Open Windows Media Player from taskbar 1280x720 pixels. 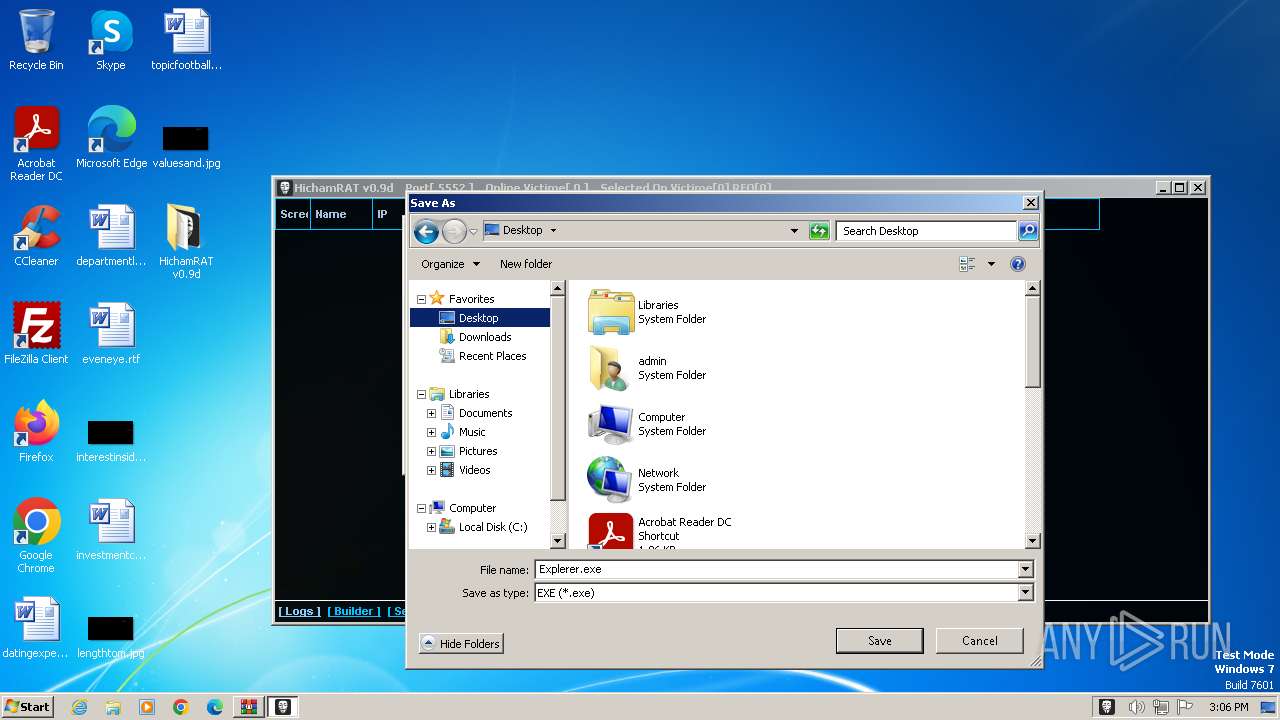(147, 707)
